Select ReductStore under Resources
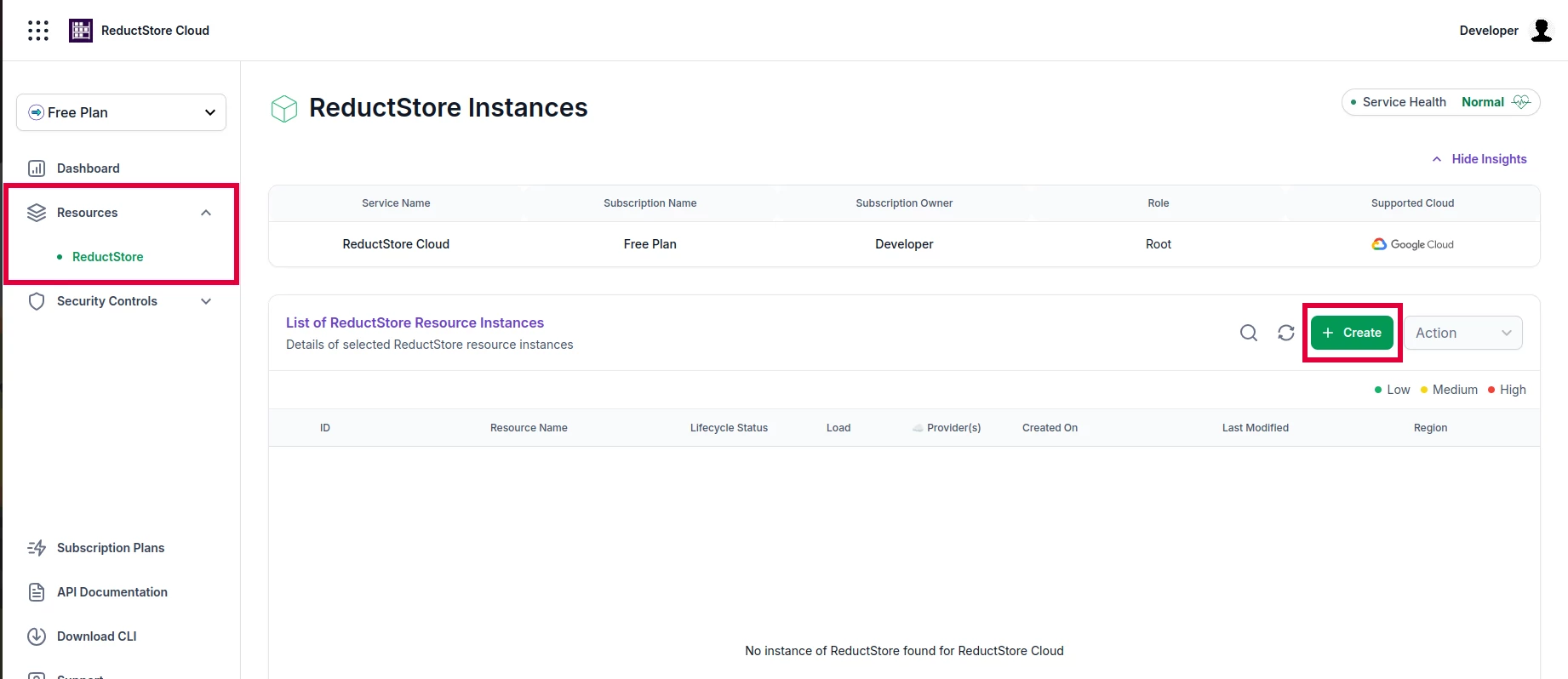 [108, 257]
